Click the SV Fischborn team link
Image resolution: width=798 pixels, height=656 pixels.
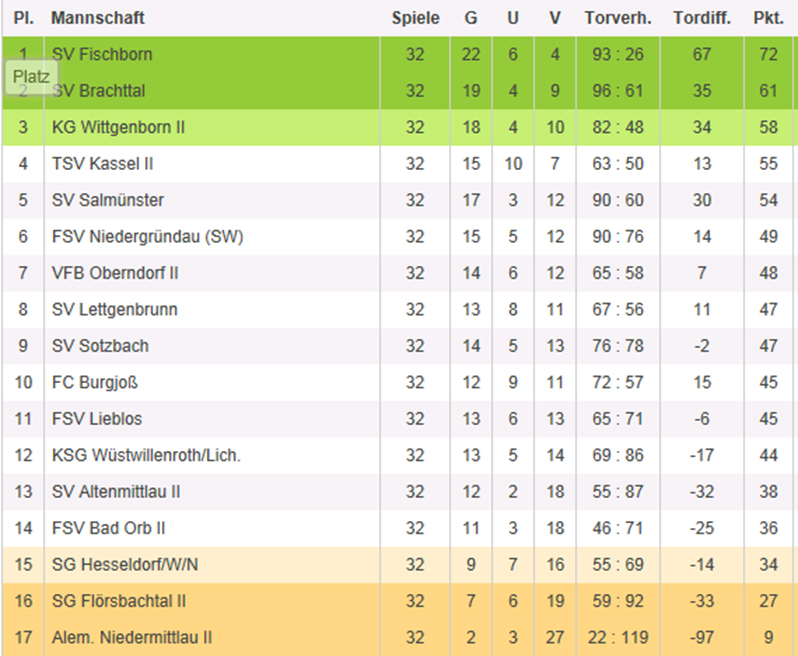coord(102,54)
